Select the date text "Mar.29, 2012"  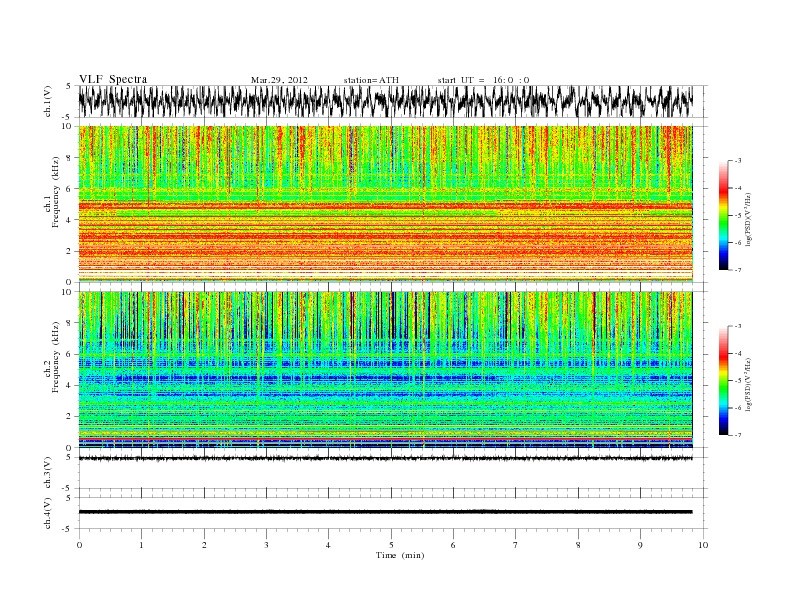(279, 80)
